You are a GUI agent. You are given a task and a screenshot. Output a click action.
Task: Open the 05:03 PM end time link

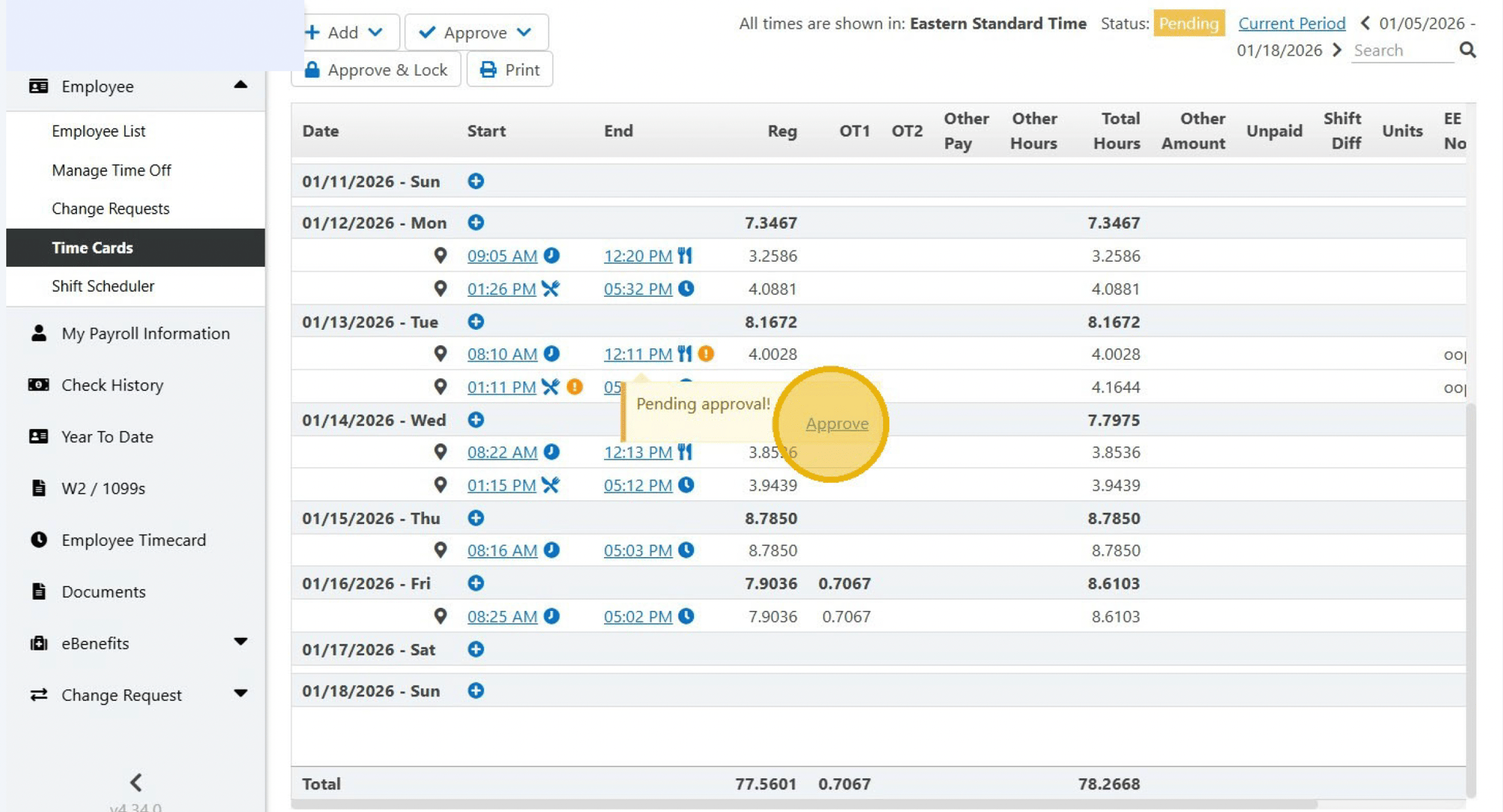(638, 550)
